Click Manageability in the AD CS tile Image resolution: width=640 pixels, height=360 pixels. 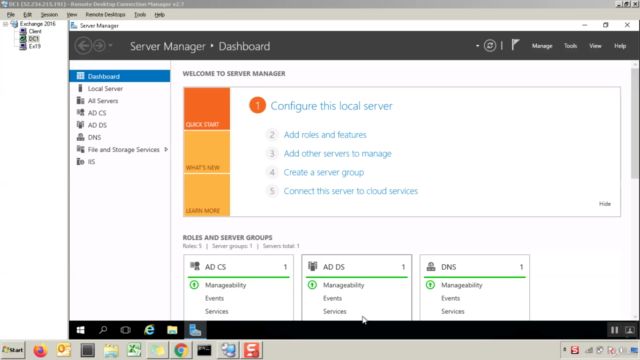[225, 285]
